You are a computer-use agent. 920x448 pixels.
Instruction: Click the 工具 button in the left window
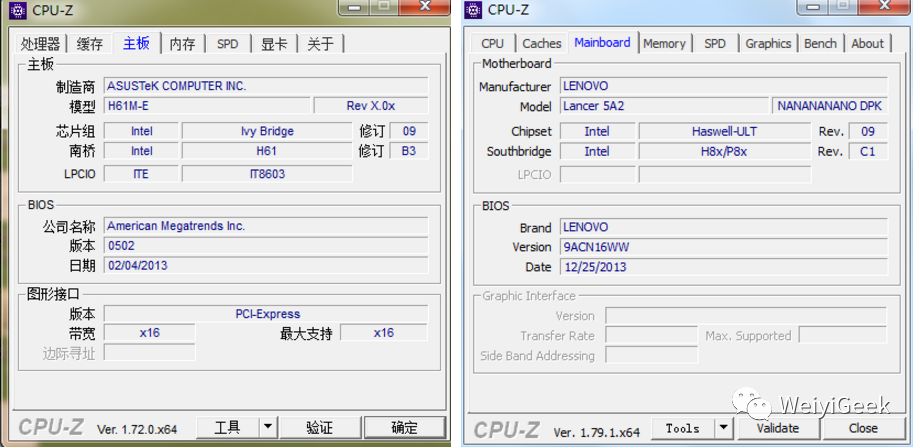[227, 427]
